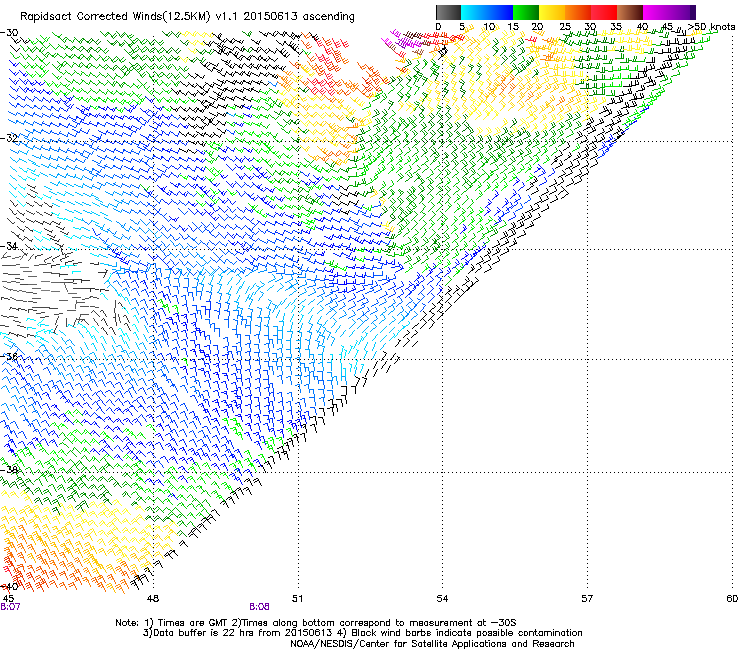Click the latitude label '-30'
This screenshot has height=650, width=740.
(9, 33)
